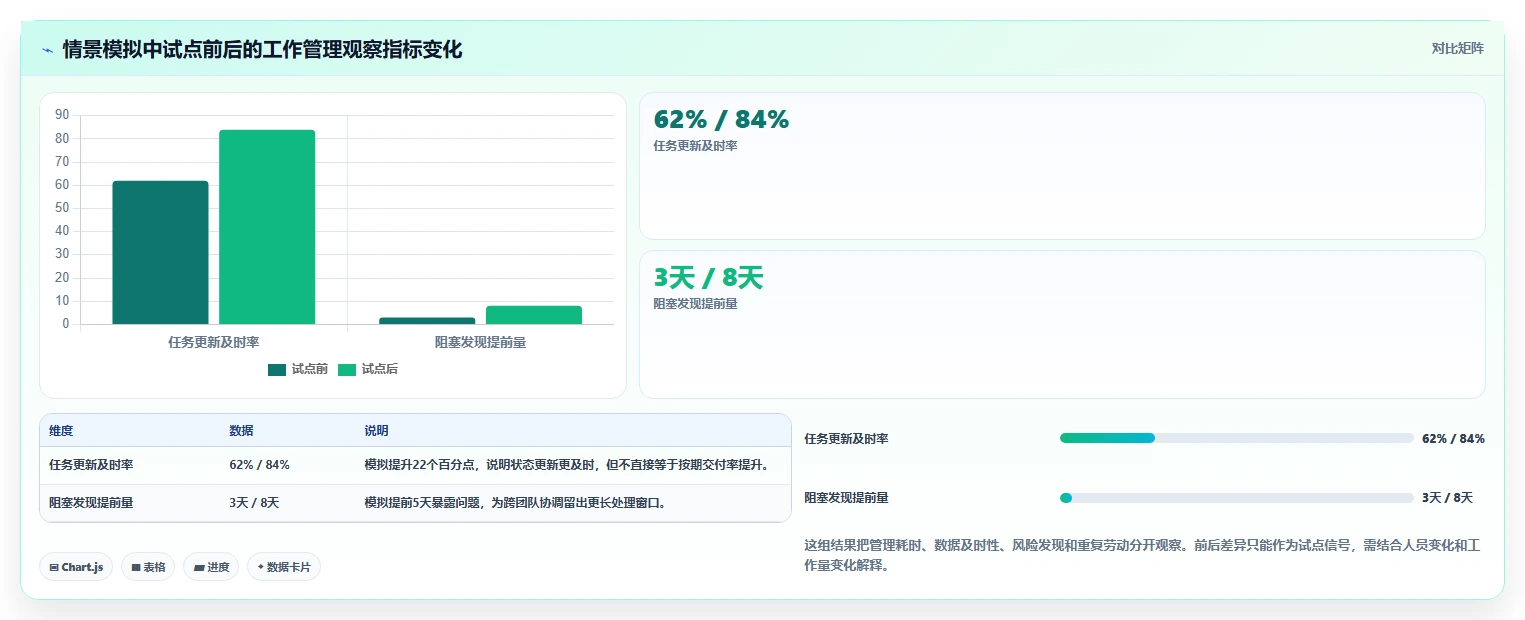Click the explanatory note starting 这组结果
Screen dimensions: 1525x620
tap(1141, 555)
